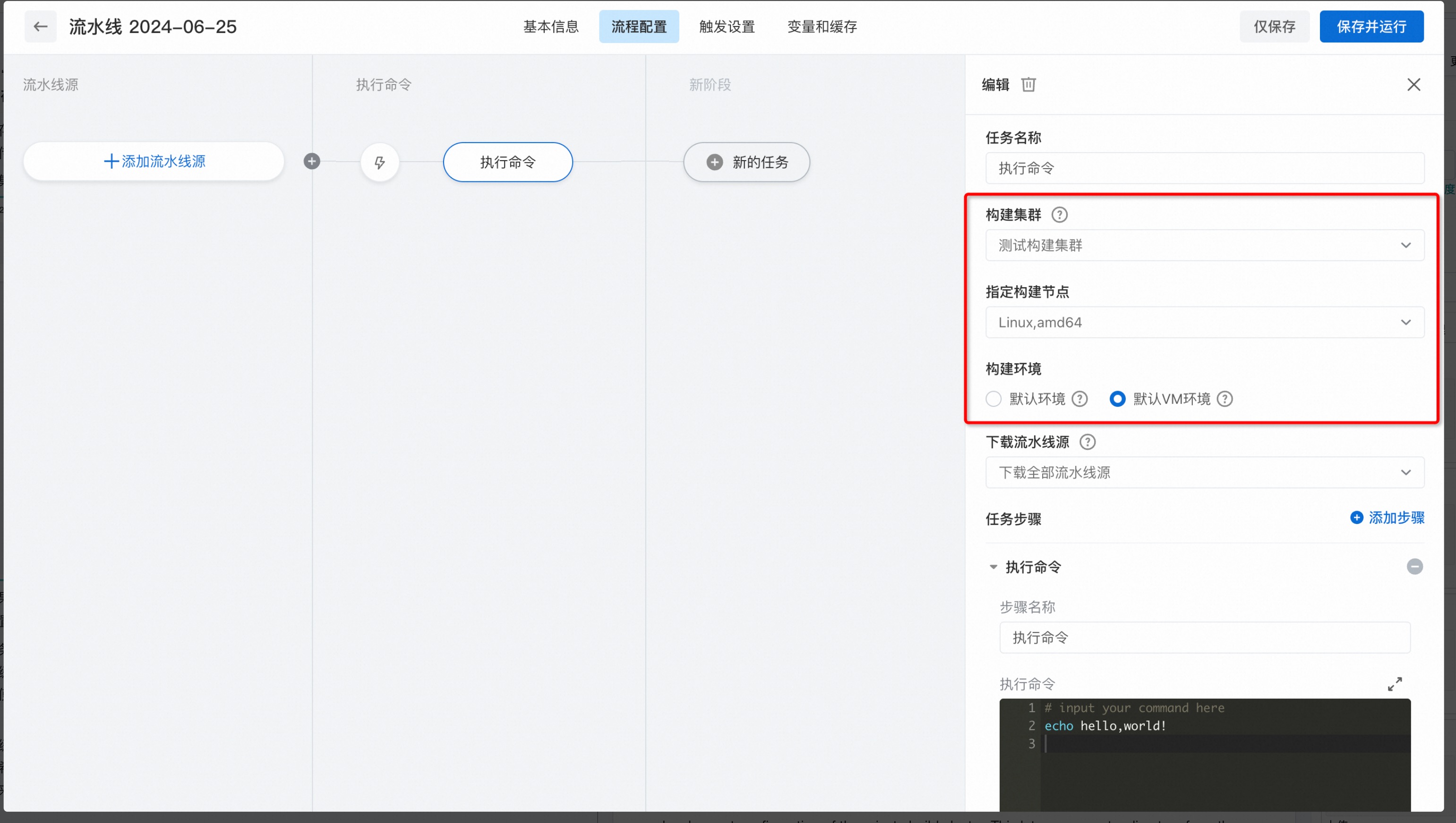The image size is (1456, 823).
Task: Switch to the 变量和缓存 tab
Action: [822, 26]
